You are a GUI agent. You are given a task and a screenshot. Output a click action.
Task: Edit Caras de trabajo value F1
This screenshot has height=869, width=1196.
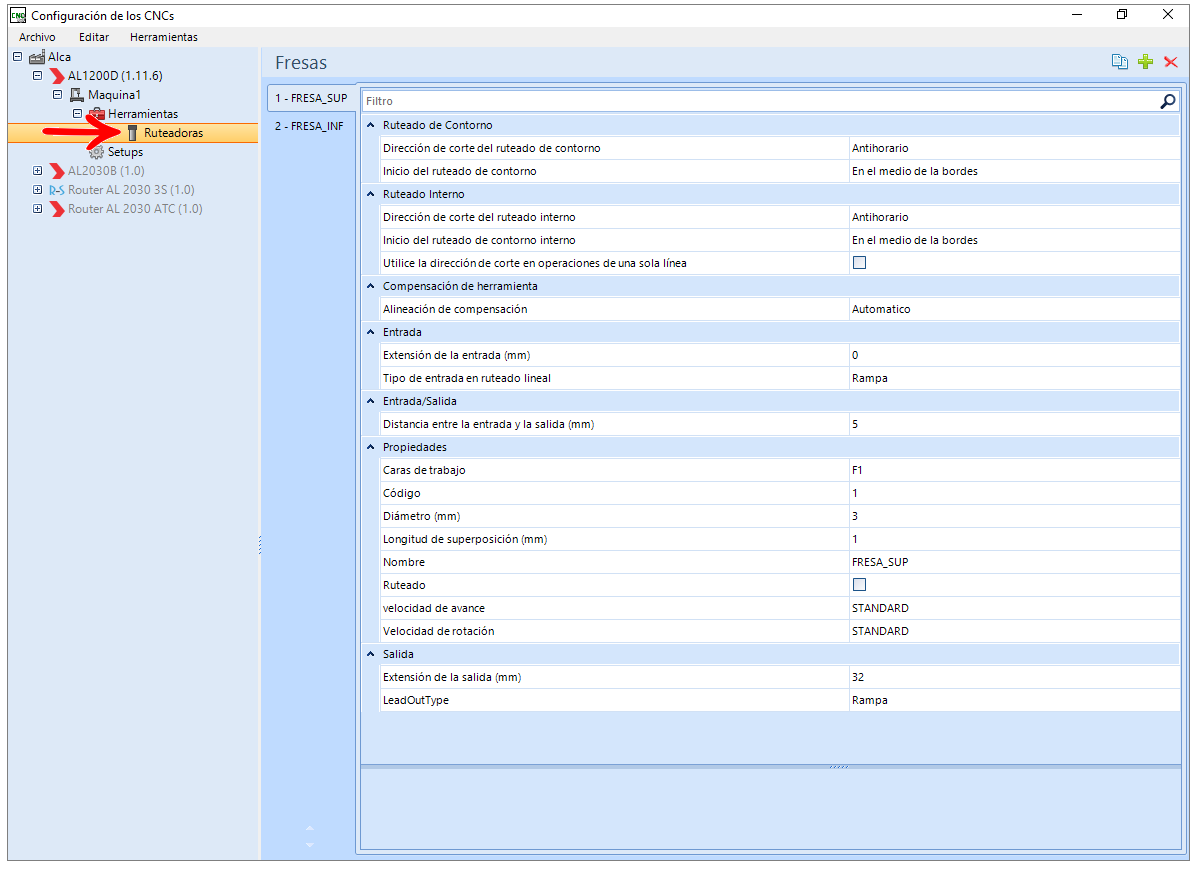click(1014, 470)
